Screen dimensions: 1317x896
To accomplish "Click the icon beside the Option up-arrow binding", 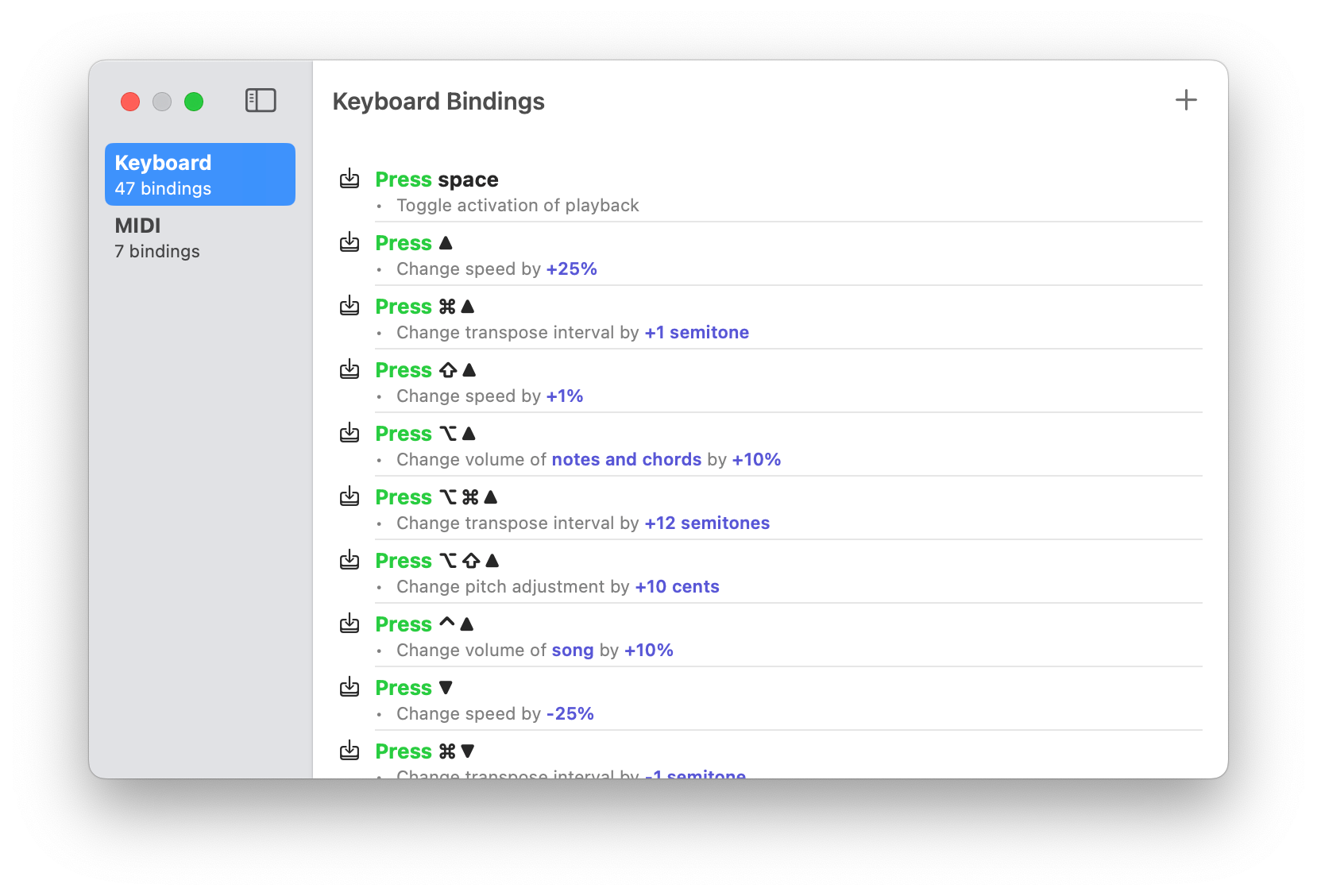I will tap(350, 433).
